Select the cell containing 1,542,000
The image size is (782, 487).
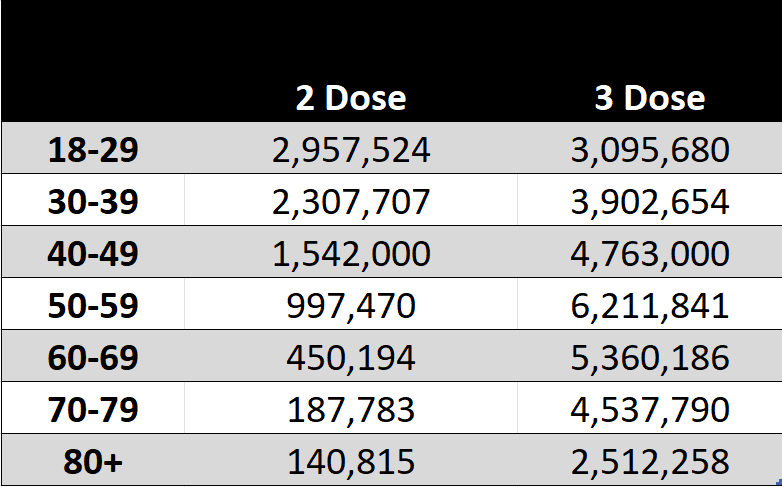pos(351,253)
